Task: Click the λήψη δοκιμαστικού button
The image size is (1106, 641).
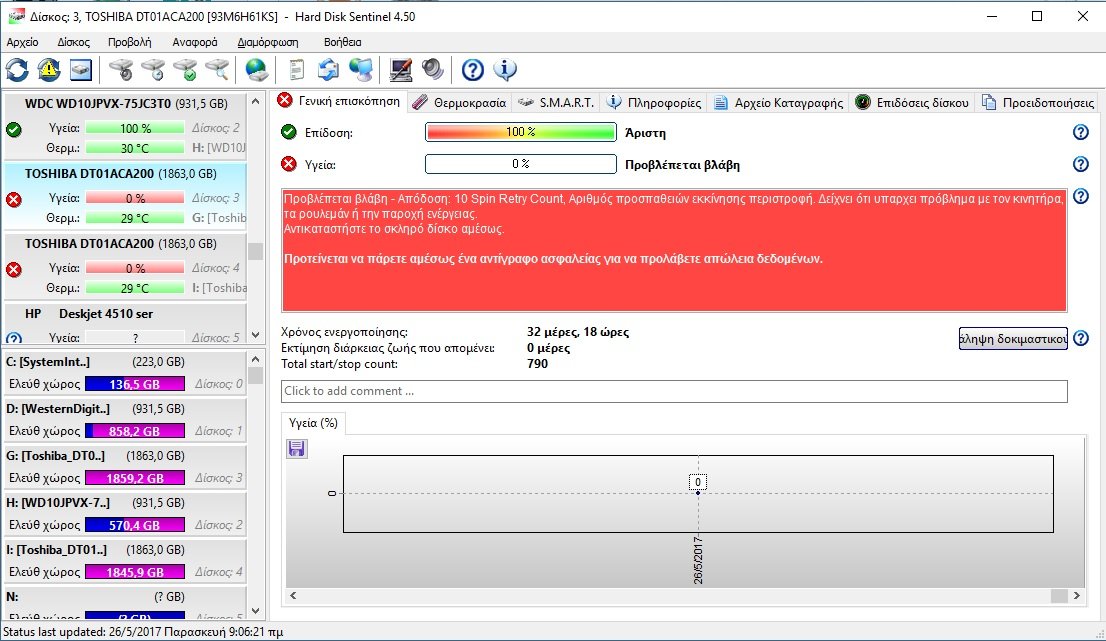Action: tap(1012, 337)
